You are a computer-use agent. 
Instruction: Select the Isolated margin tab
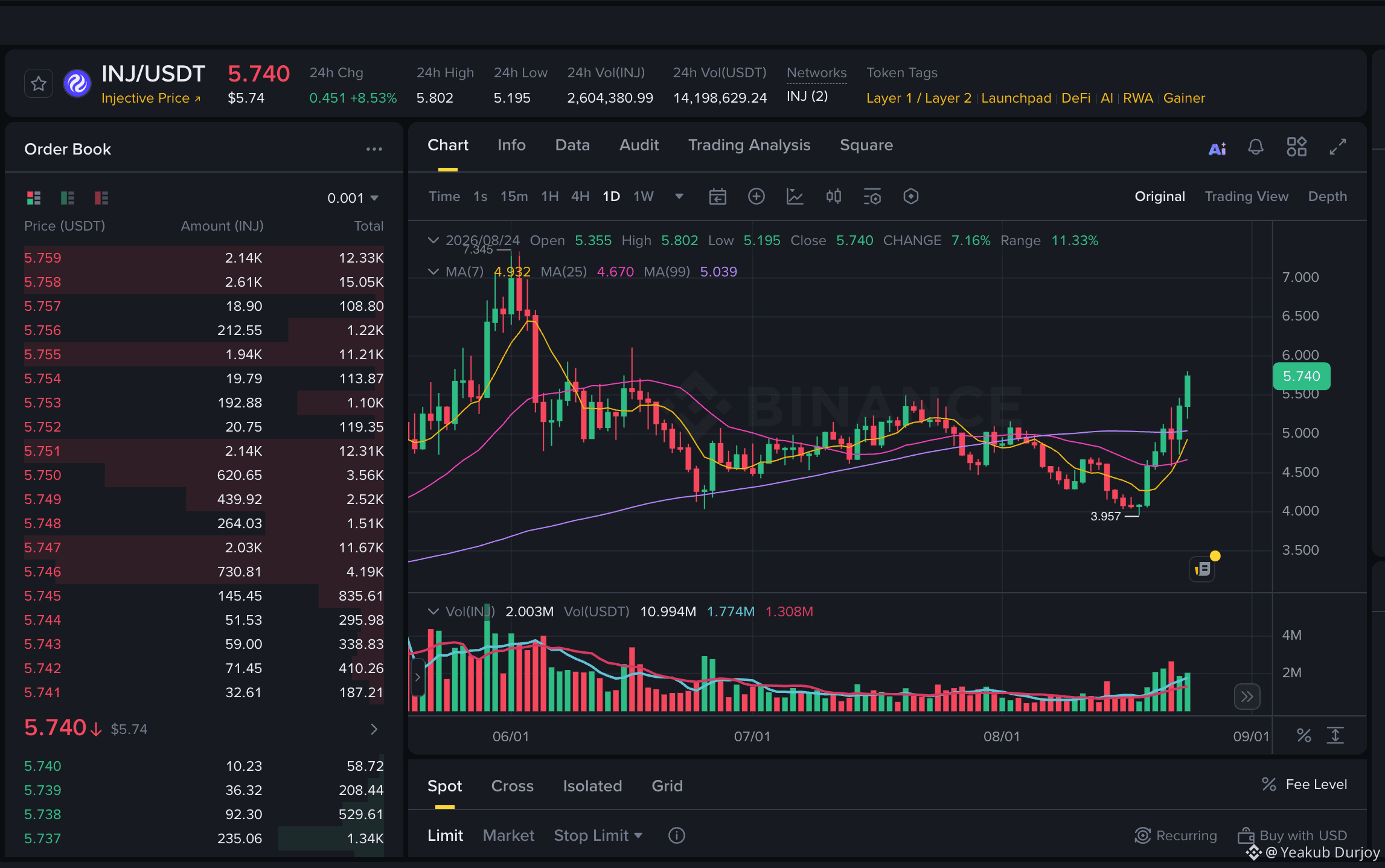tap(592, 786)
